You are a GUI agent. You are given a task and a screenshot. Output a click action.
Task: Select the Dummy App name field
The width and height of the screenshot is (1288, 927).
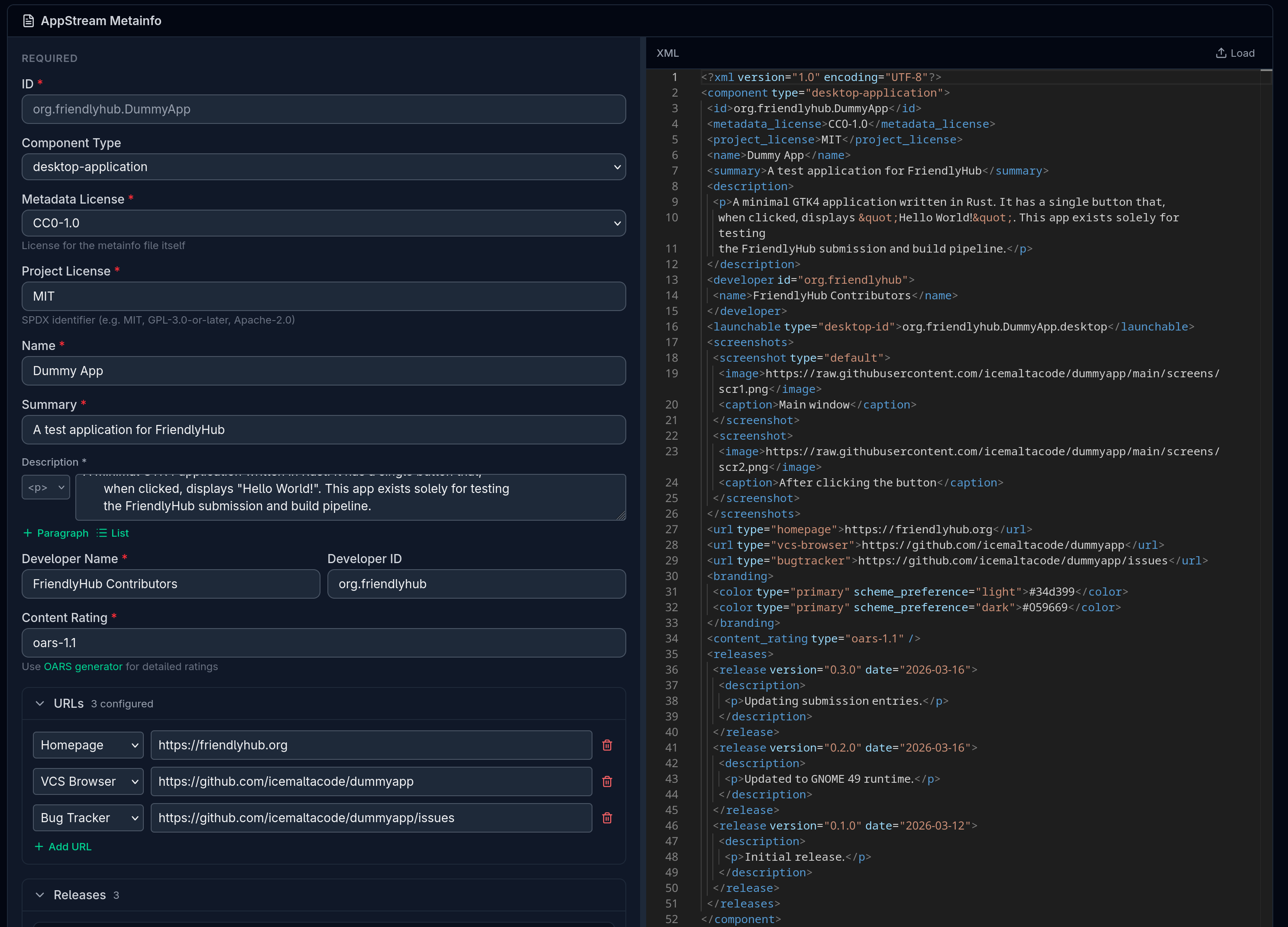click(x=324, y=370)
